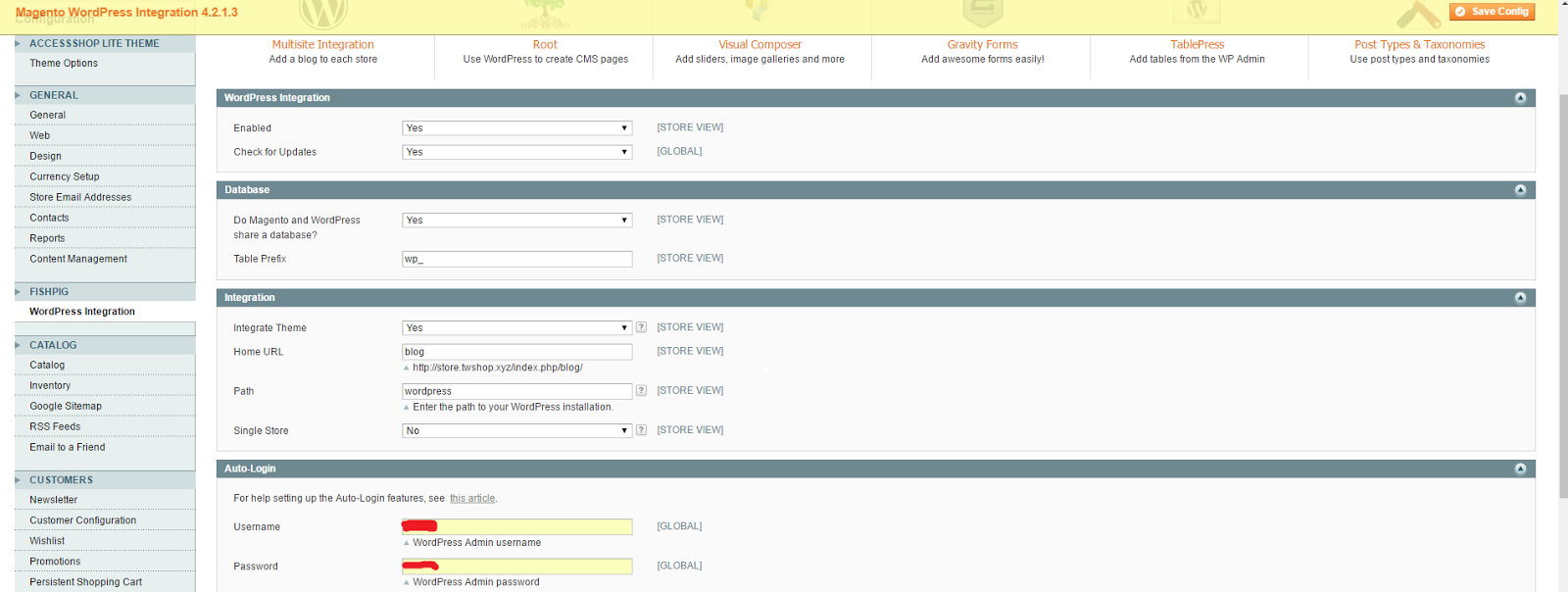Click the TablePress add-on icon
Screen dimensions: 1568x592
(1197, 12)
